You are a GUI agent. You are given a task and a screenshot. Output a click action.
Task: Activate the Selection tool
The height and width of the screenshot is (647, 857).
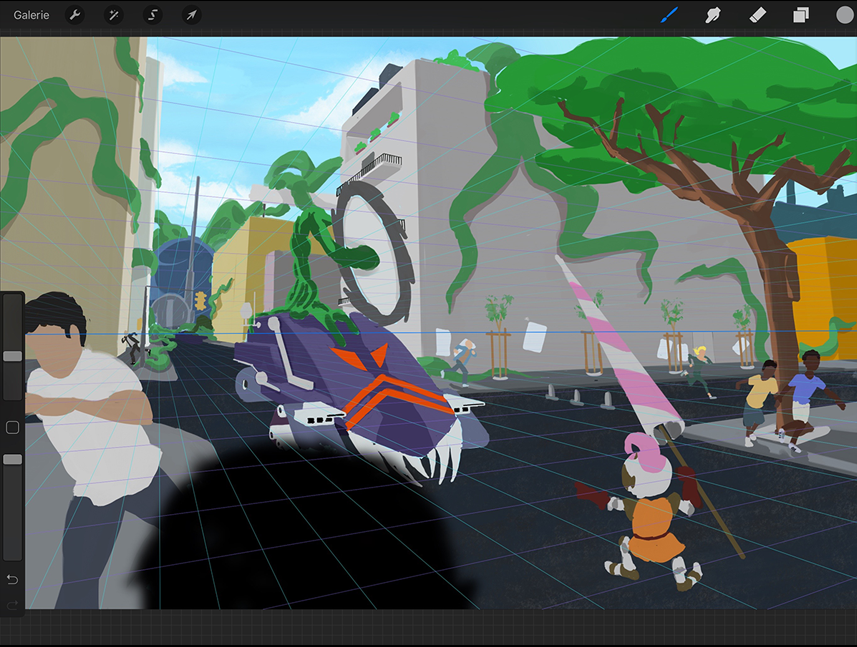[152, 15]
